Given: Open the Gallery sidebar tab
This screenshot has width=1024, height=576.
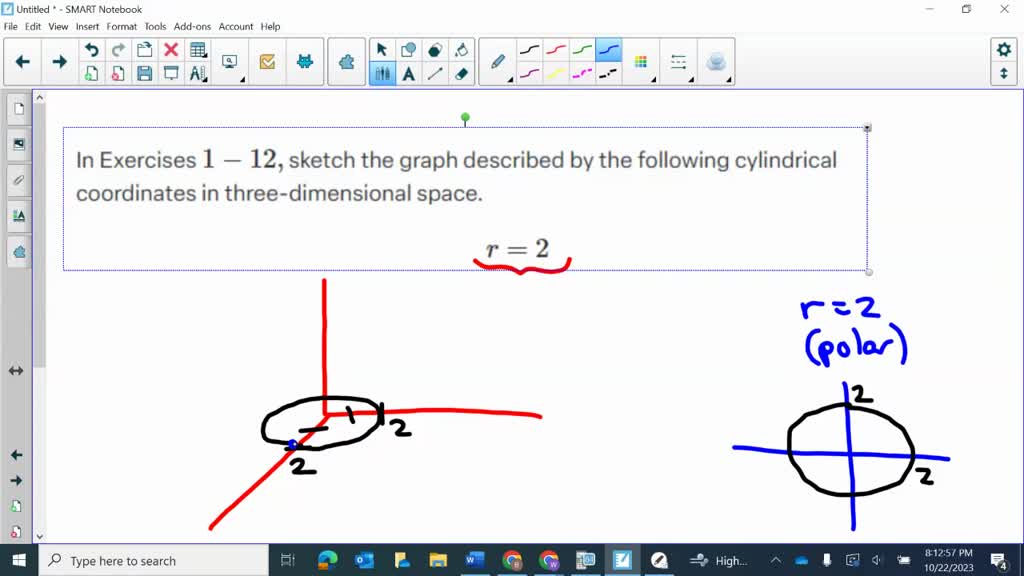Looking at the screenshot, I should [18, 144].
